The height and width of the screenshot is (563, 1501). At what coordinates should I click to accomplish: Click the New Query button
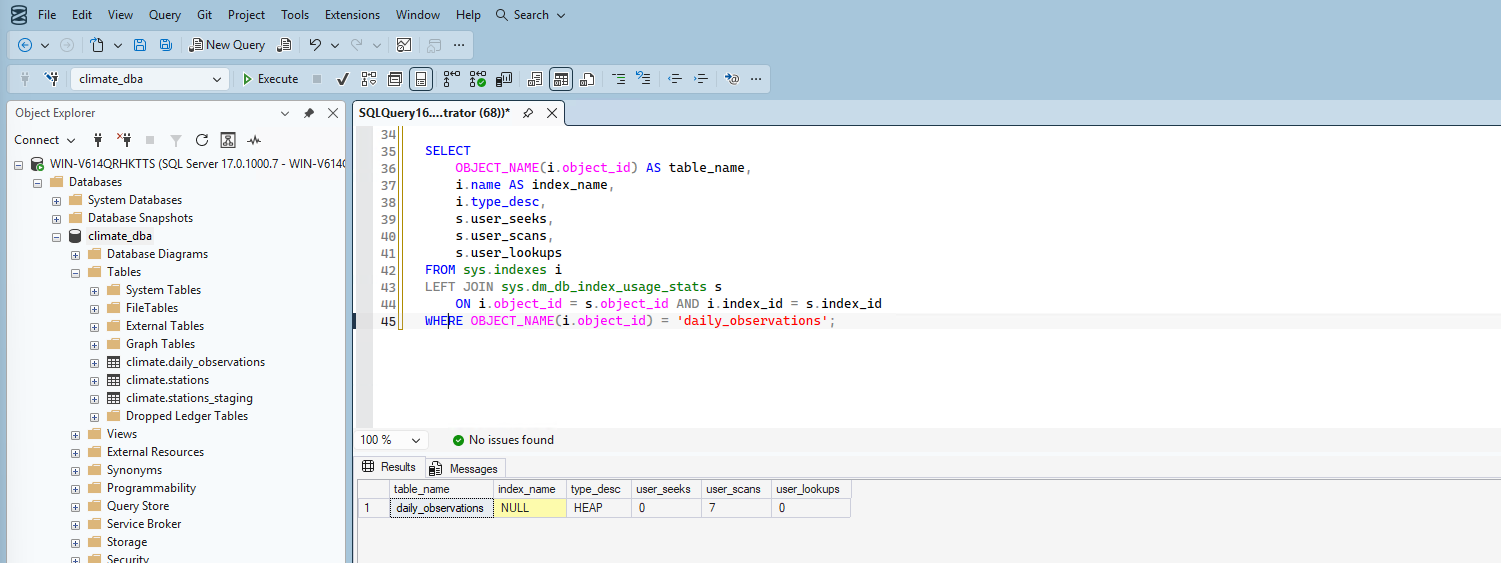click(227, 45)
